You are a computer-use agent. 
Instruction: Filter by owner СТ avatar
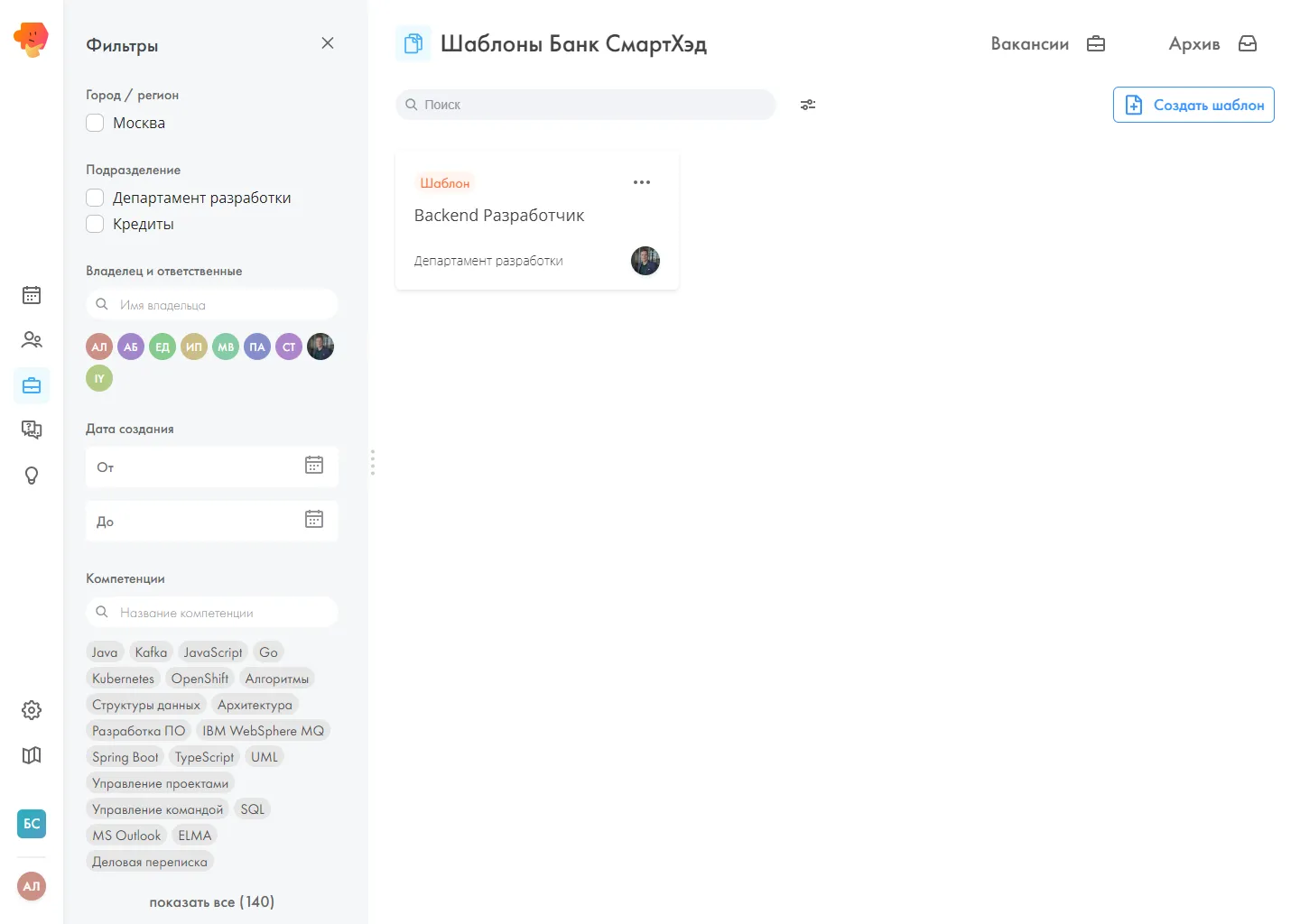pos(289,346)
